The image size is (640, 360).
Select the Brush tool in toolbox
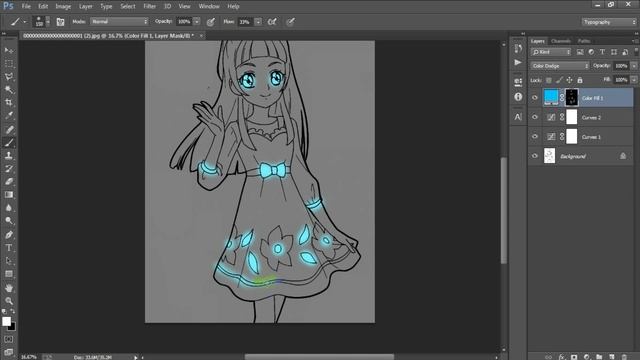(9, 143)
